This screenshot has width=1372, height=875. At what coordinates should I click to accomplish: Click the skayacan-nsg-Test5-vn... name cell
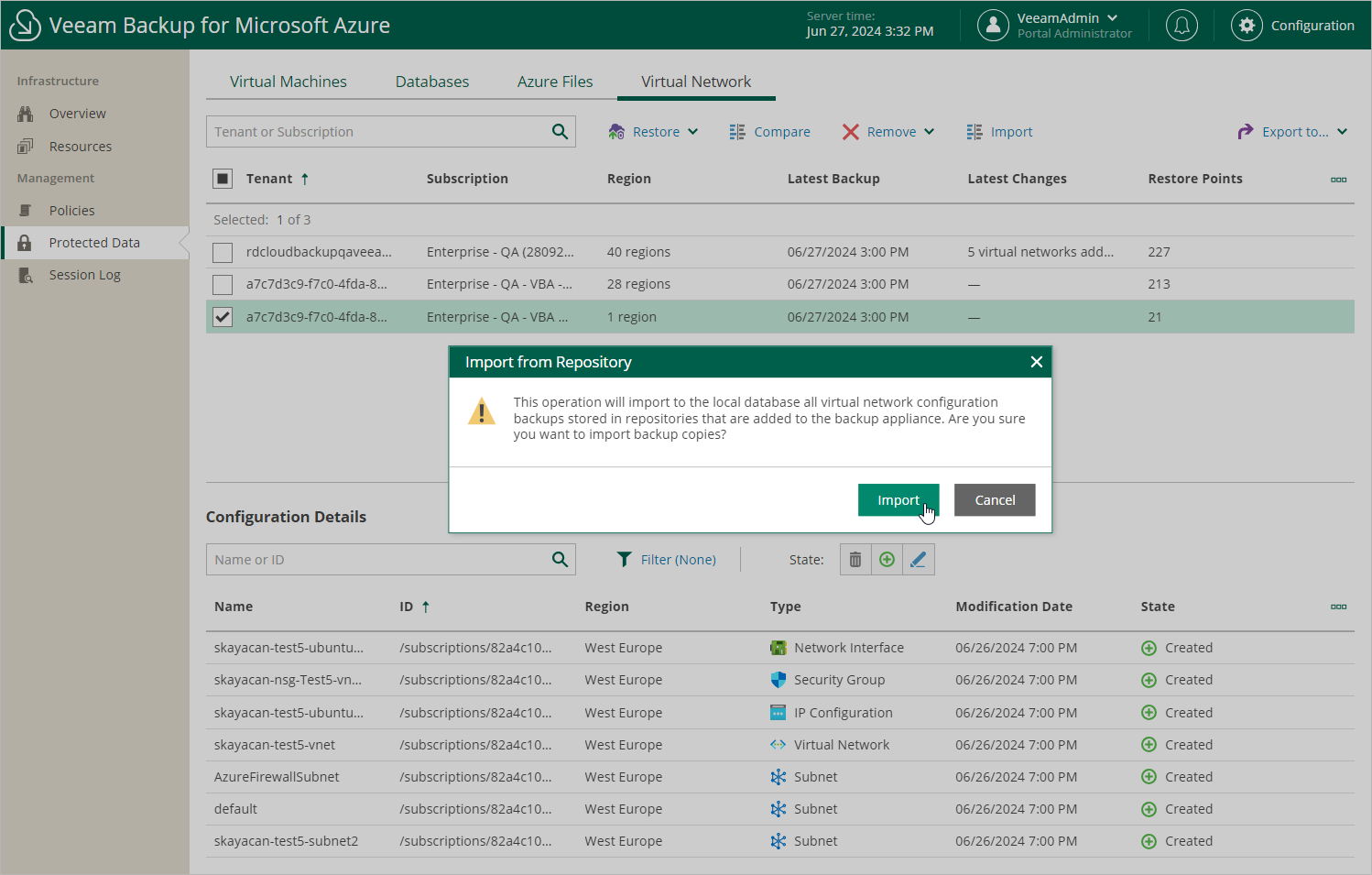288,680
